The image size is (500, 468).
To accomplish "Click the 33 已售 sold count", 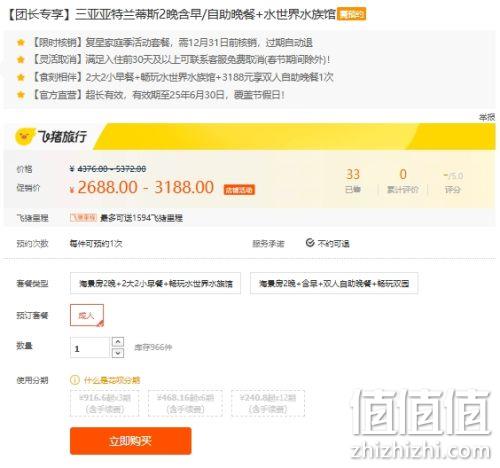I will pos(353,180).
